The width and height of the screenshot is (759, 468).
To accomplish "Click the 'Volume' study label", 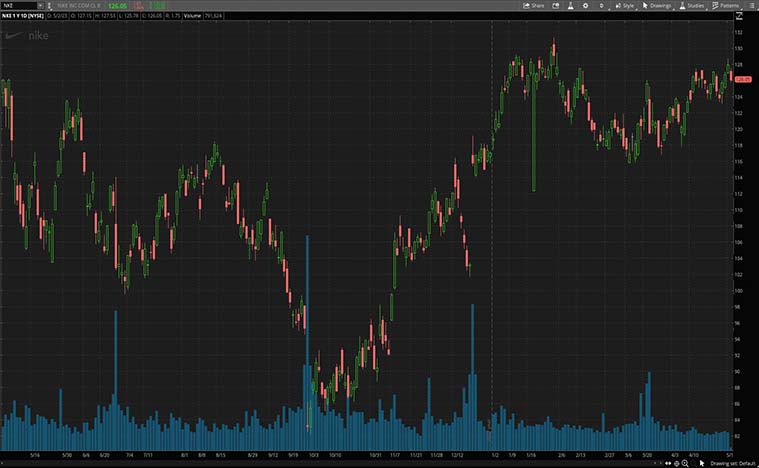I will click(192, 15).
